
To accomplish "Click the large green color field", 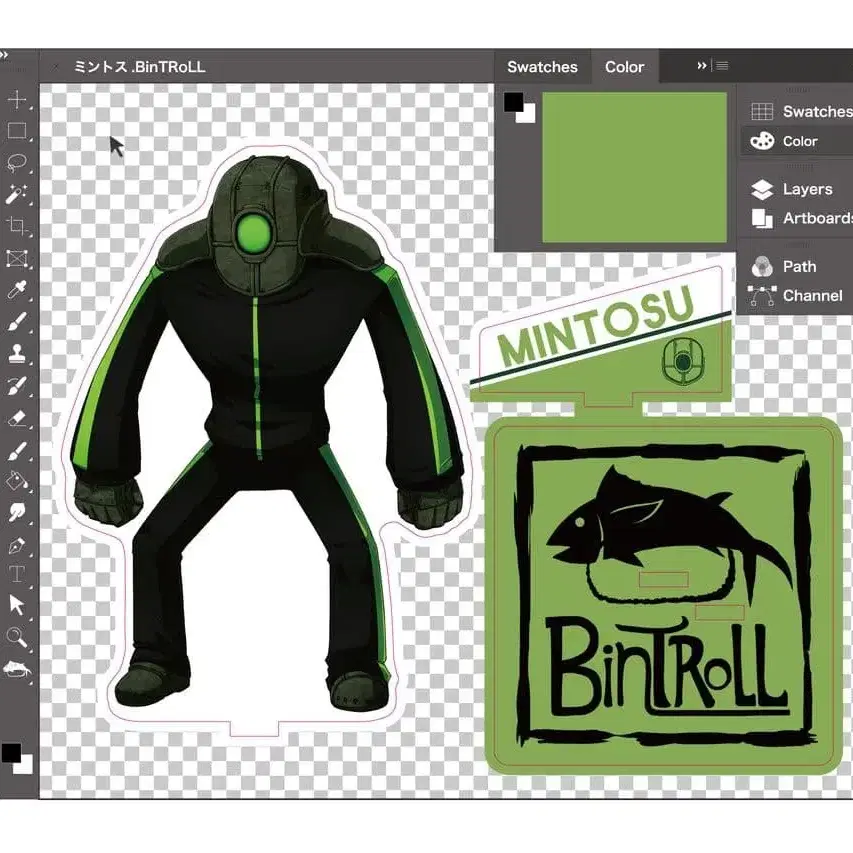I will (x=634, y=168).
